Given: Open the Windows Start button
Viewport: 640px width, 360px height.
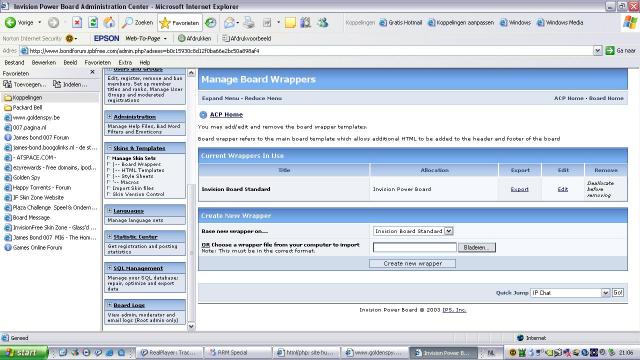Looking at the screenshot, I should coord(24,353).
